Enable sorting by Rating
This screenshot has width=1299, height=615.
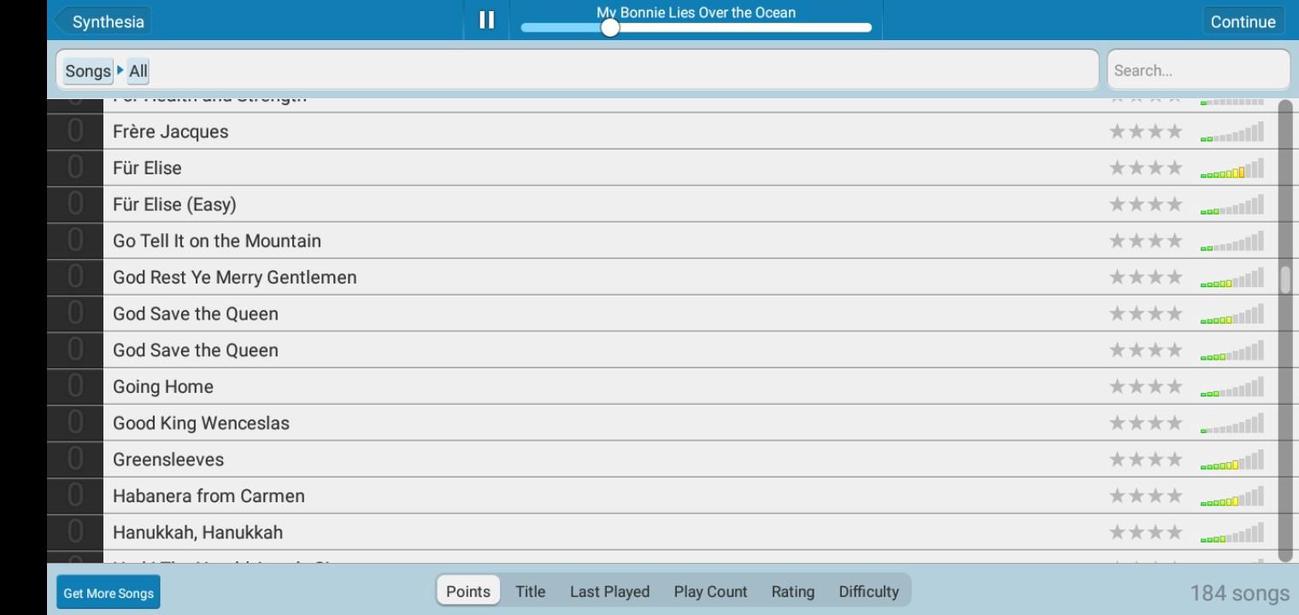792,591
